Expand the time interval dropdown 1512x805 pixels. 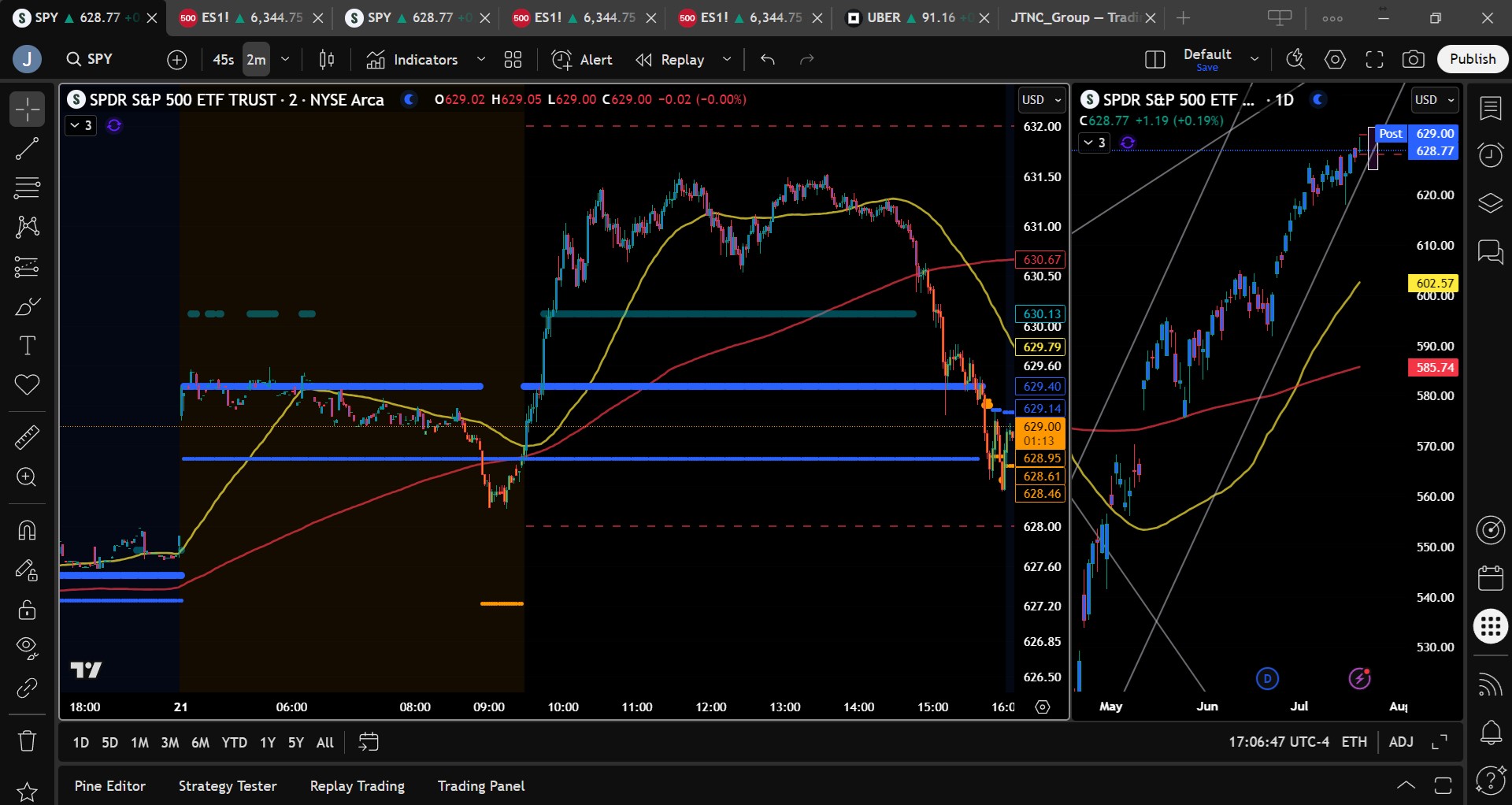(x=285, y=59)
